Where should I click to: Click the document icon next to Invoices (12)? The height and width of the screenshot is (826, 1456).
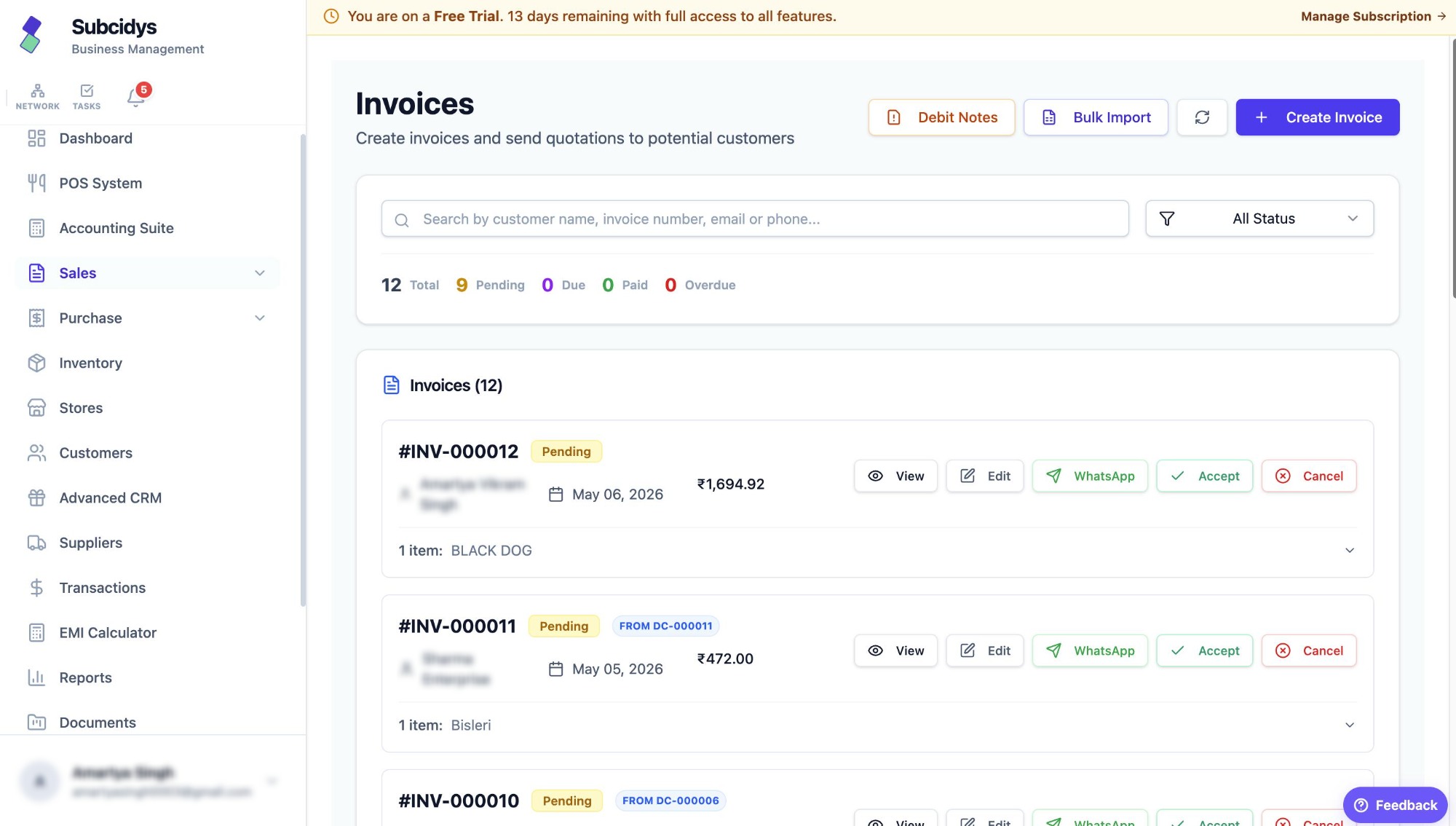point(392,385)
